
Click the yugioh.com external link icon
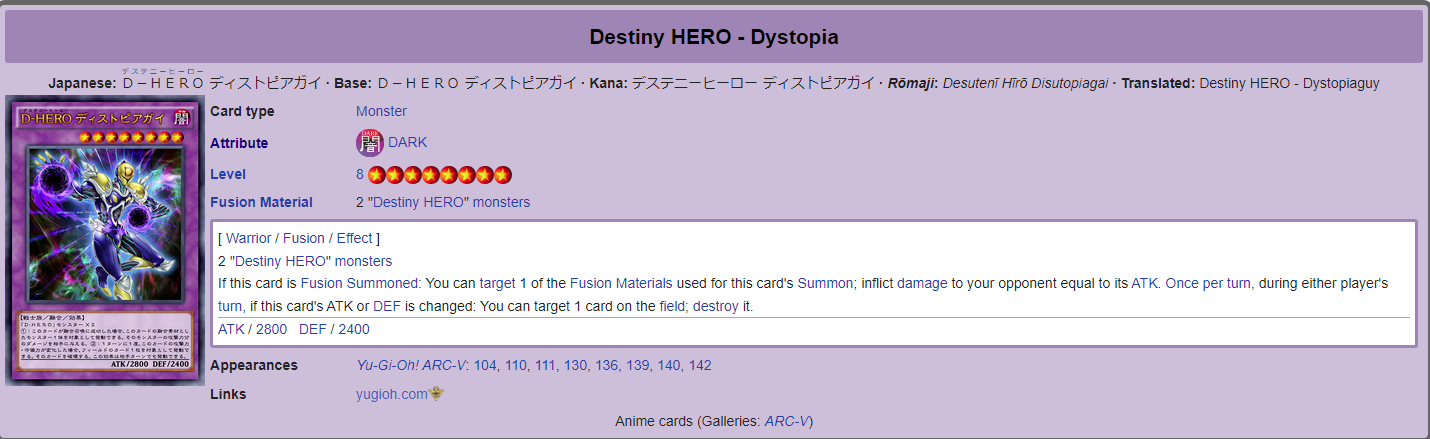tap(437, 394)
